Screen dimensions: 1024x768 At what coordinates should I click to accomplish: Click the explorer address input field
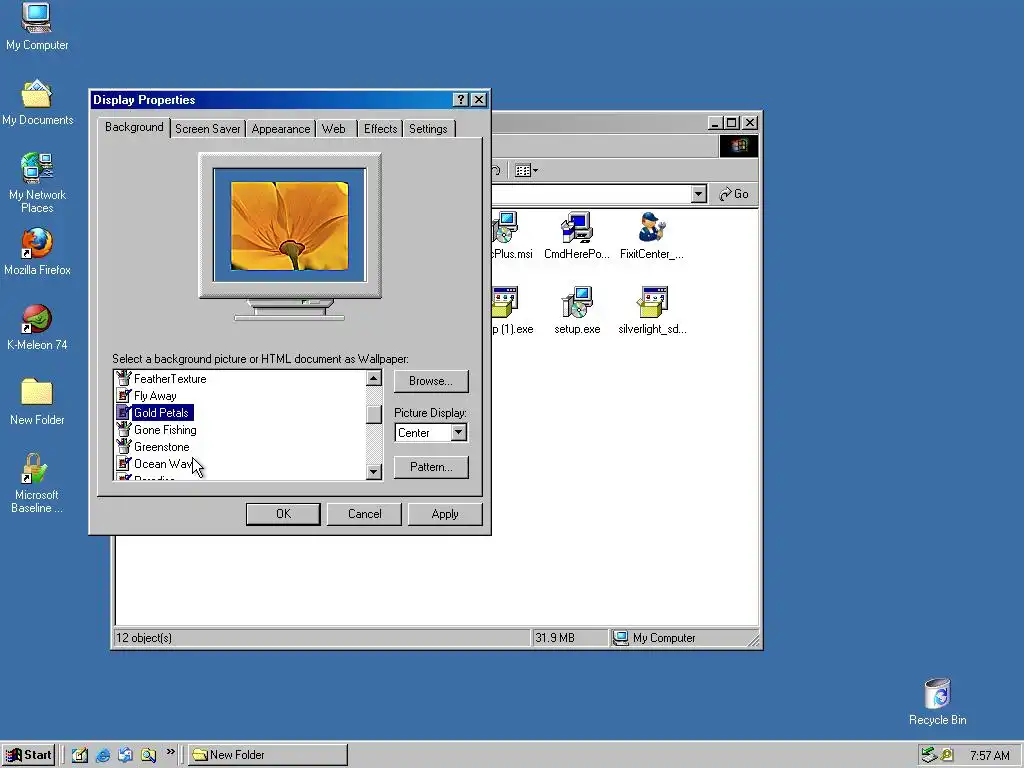(591, 194)
